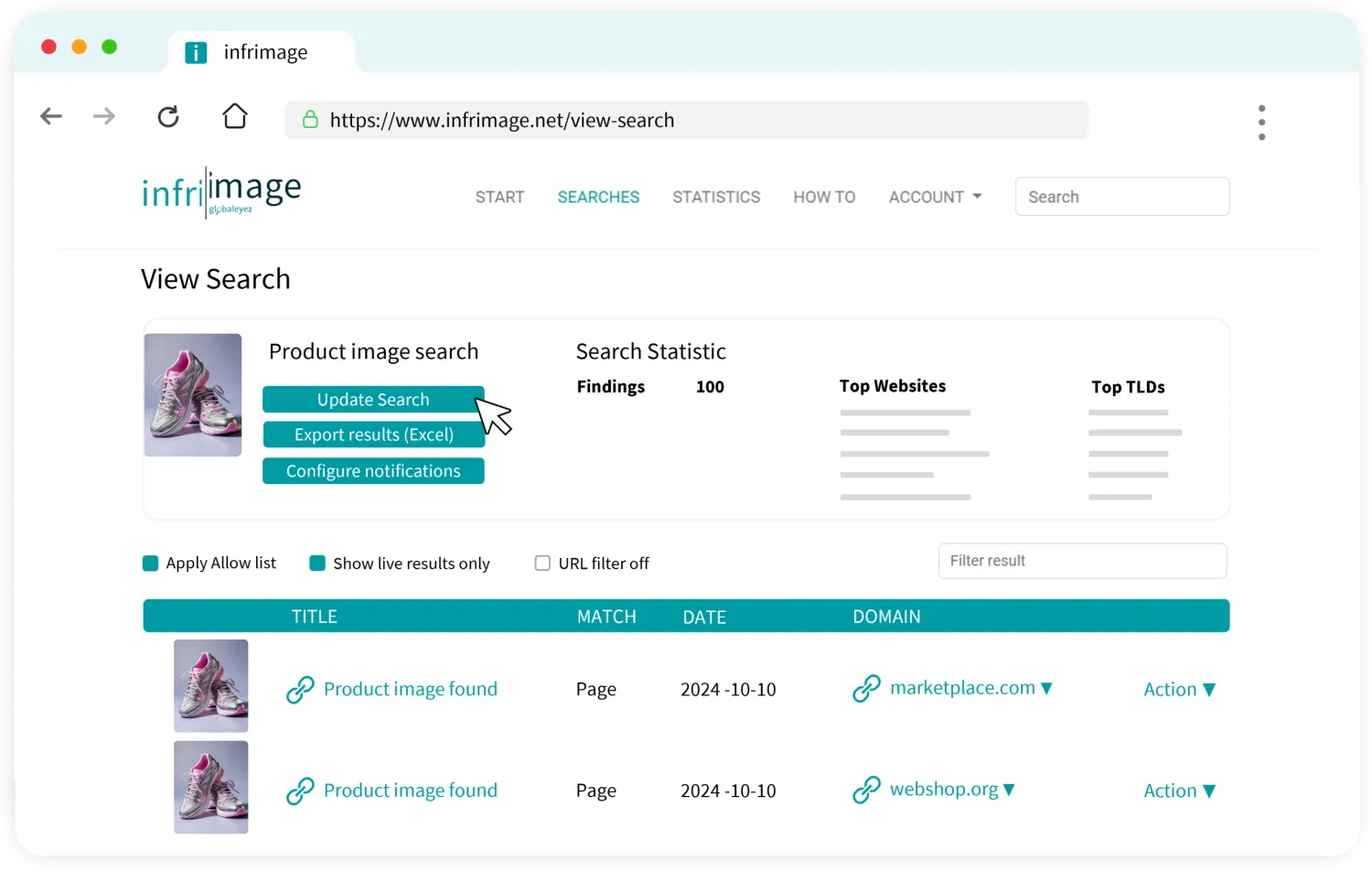The image size is (1372, 871).
Task: Switch to the infrimage browser tab
Action: click(261, 52)
